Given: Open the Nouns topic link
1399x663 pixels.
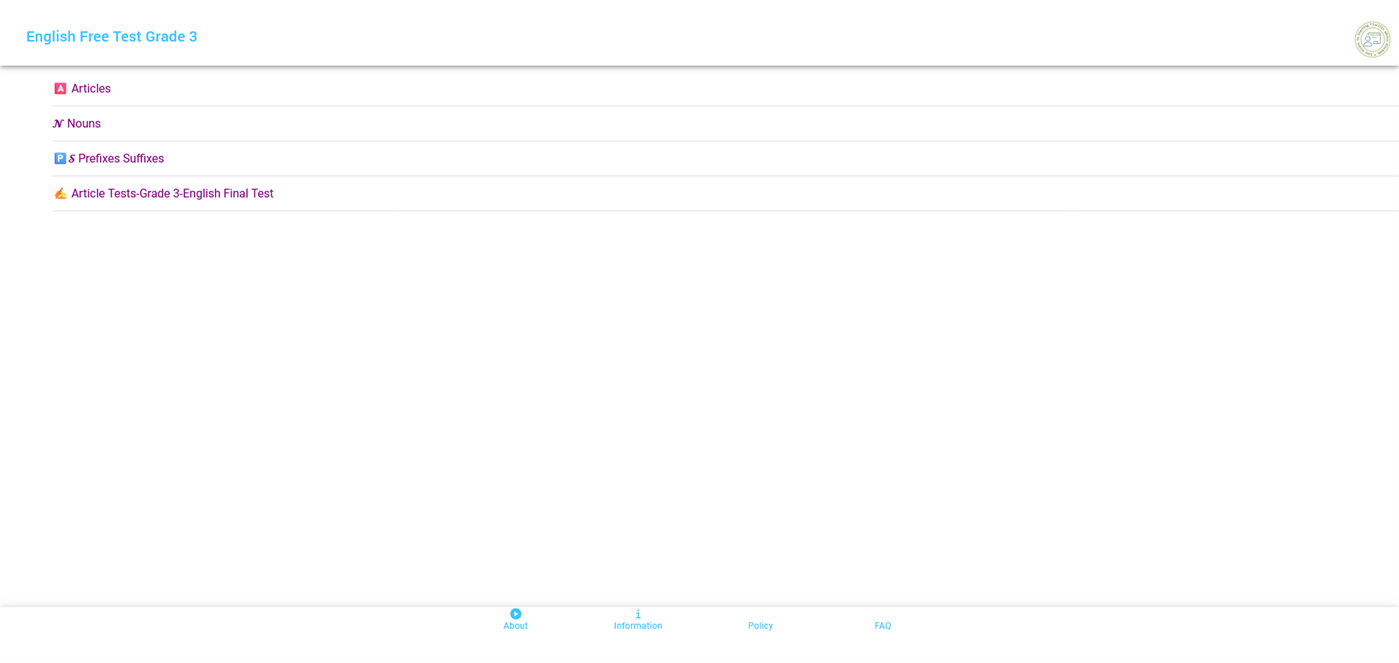Looking at the screenshot, I should (84, 124).
